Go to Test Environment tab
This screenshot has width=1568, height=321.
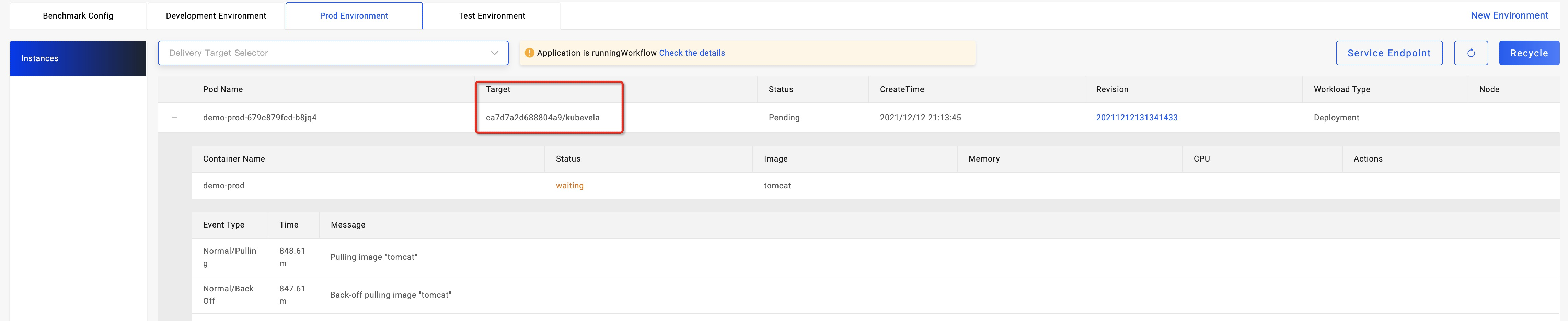(492, 16)
